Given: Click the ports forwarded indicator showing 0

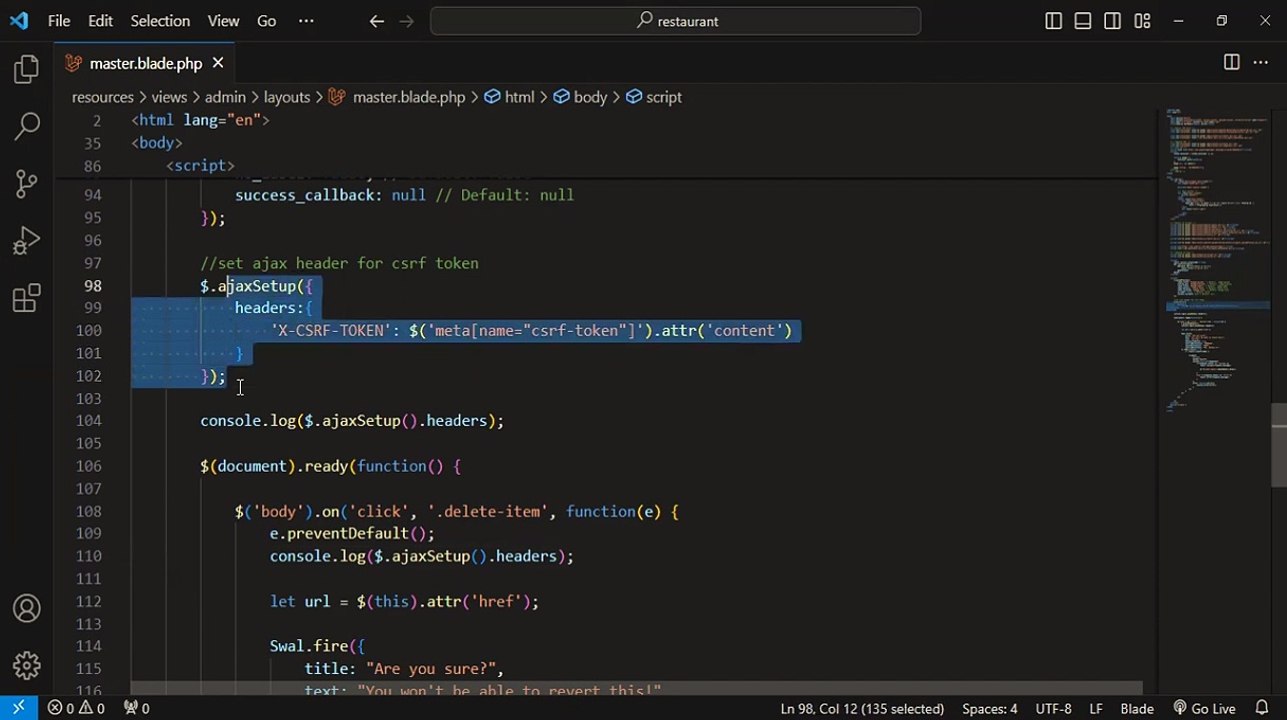Looking at the screenshot, I should [137, 708].
